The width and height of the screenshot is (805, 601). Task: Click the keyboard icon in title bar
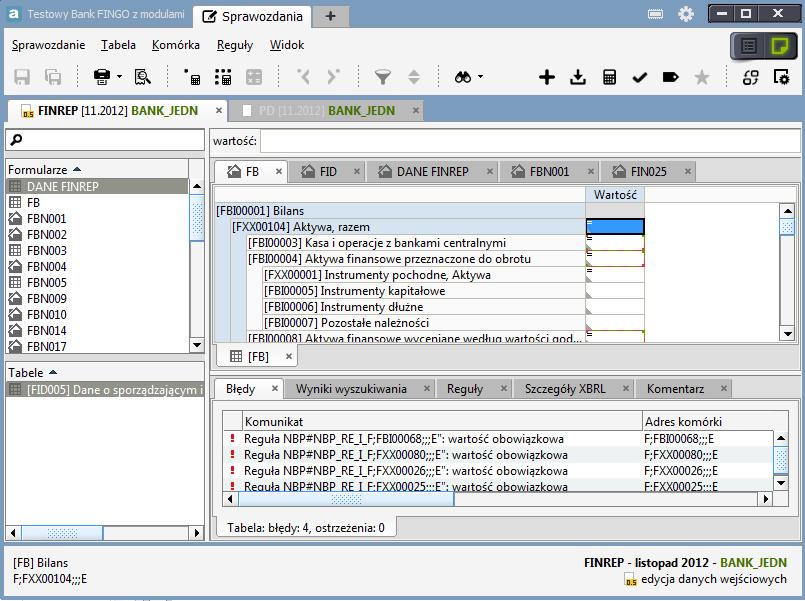pyautogui.click(x=656, y=14)
